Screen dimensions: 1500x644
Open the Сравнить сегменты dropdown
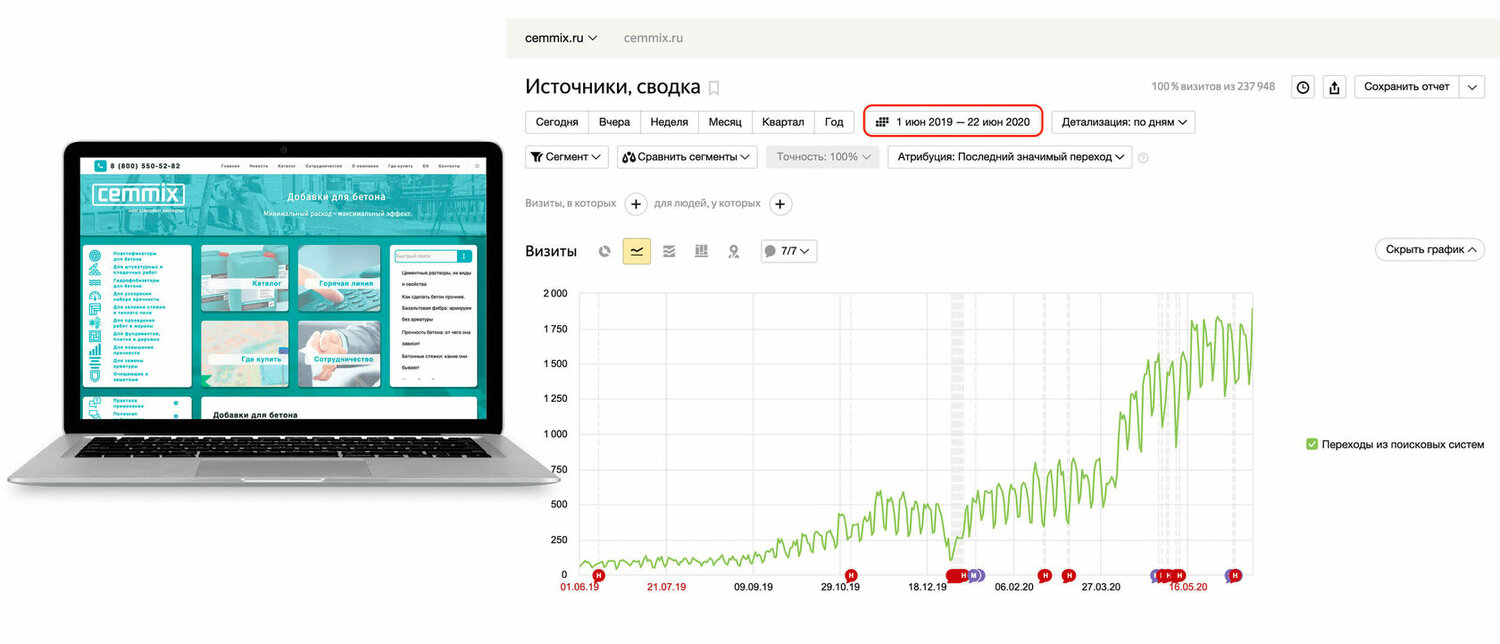[687, 157]
